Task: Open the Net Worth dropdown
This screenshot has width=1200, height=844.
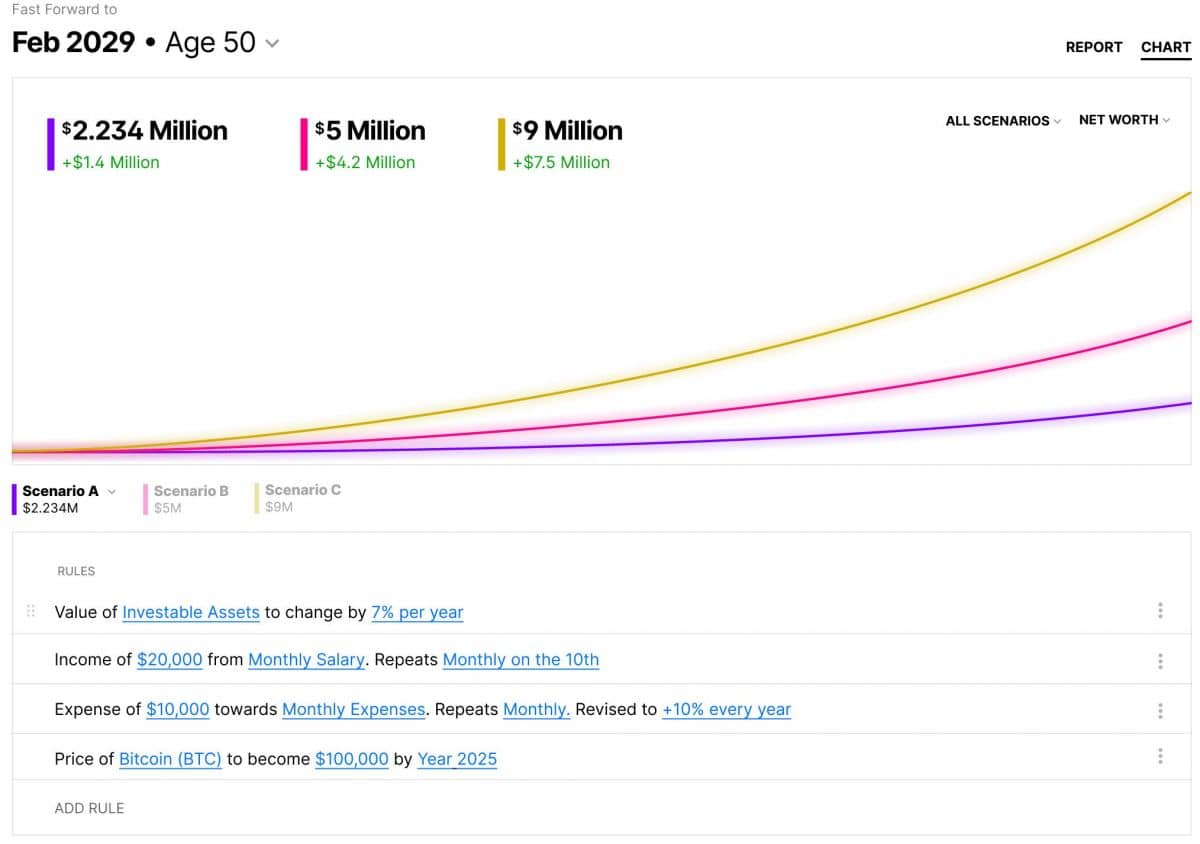Action: click(x=1124, y=120)
